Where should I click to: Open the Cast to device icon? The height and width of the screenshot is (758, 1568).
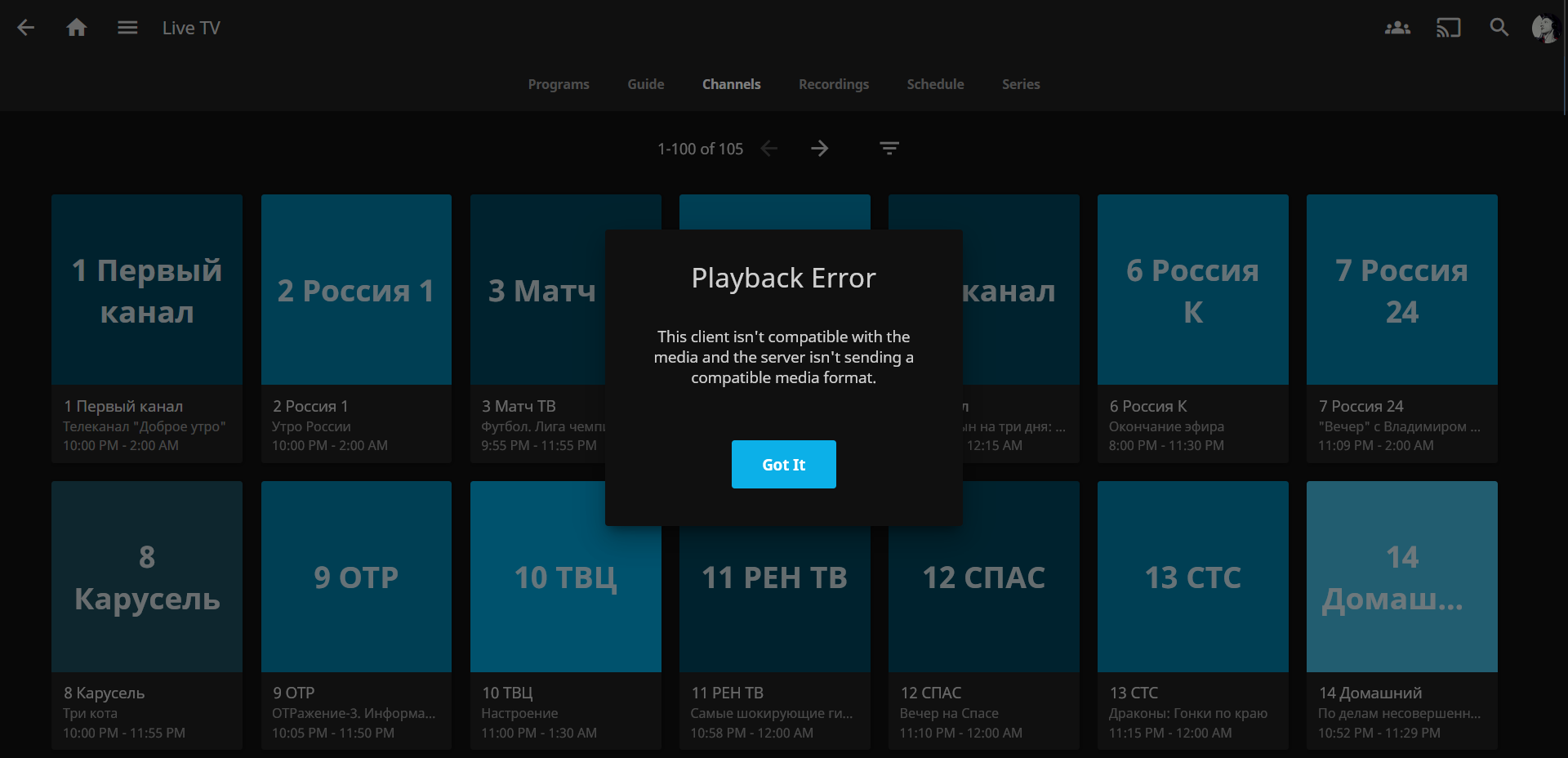click(x=1448, y=27)
